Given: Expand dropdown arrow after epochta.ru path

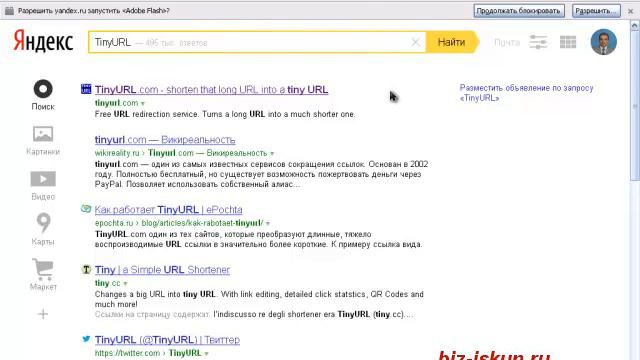Looking at the screenshot, I should (x=268, y=224).
